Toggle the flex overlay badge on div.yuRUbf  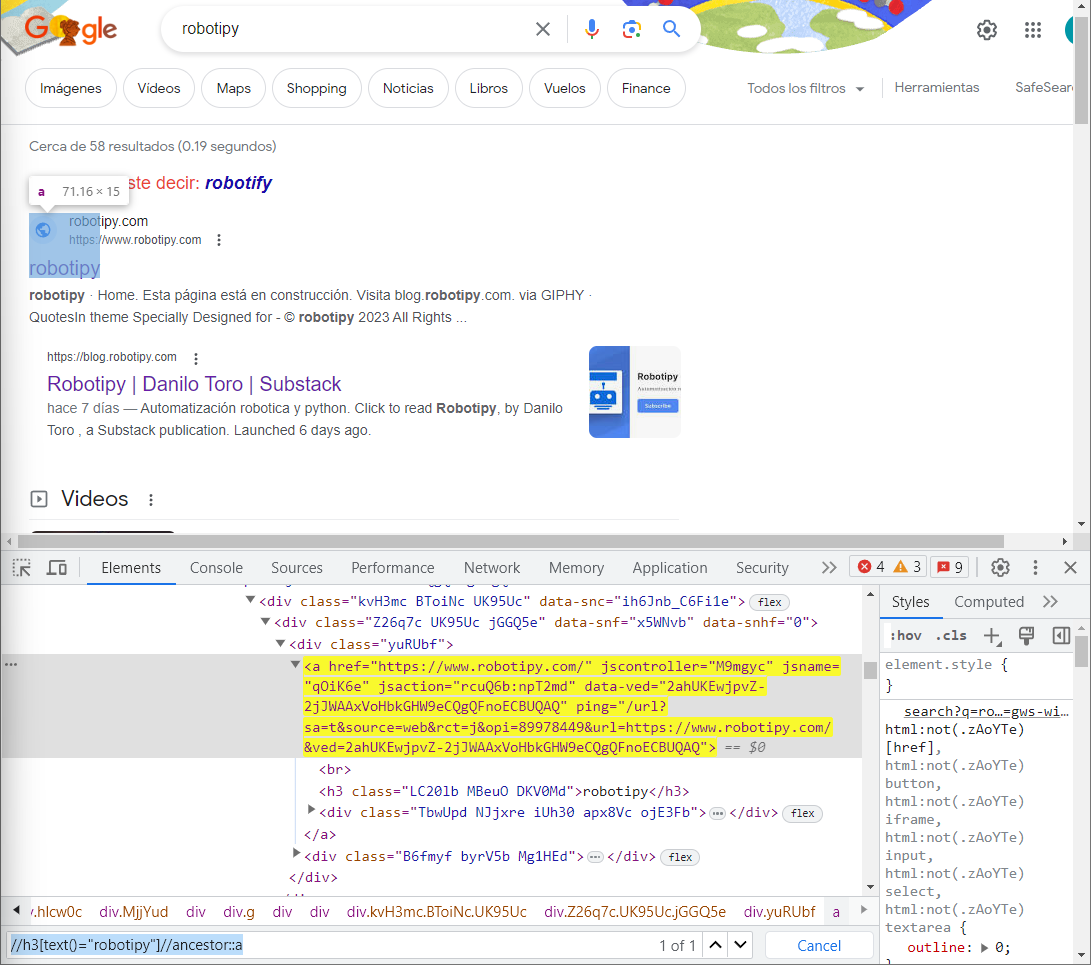coord(802,813)
